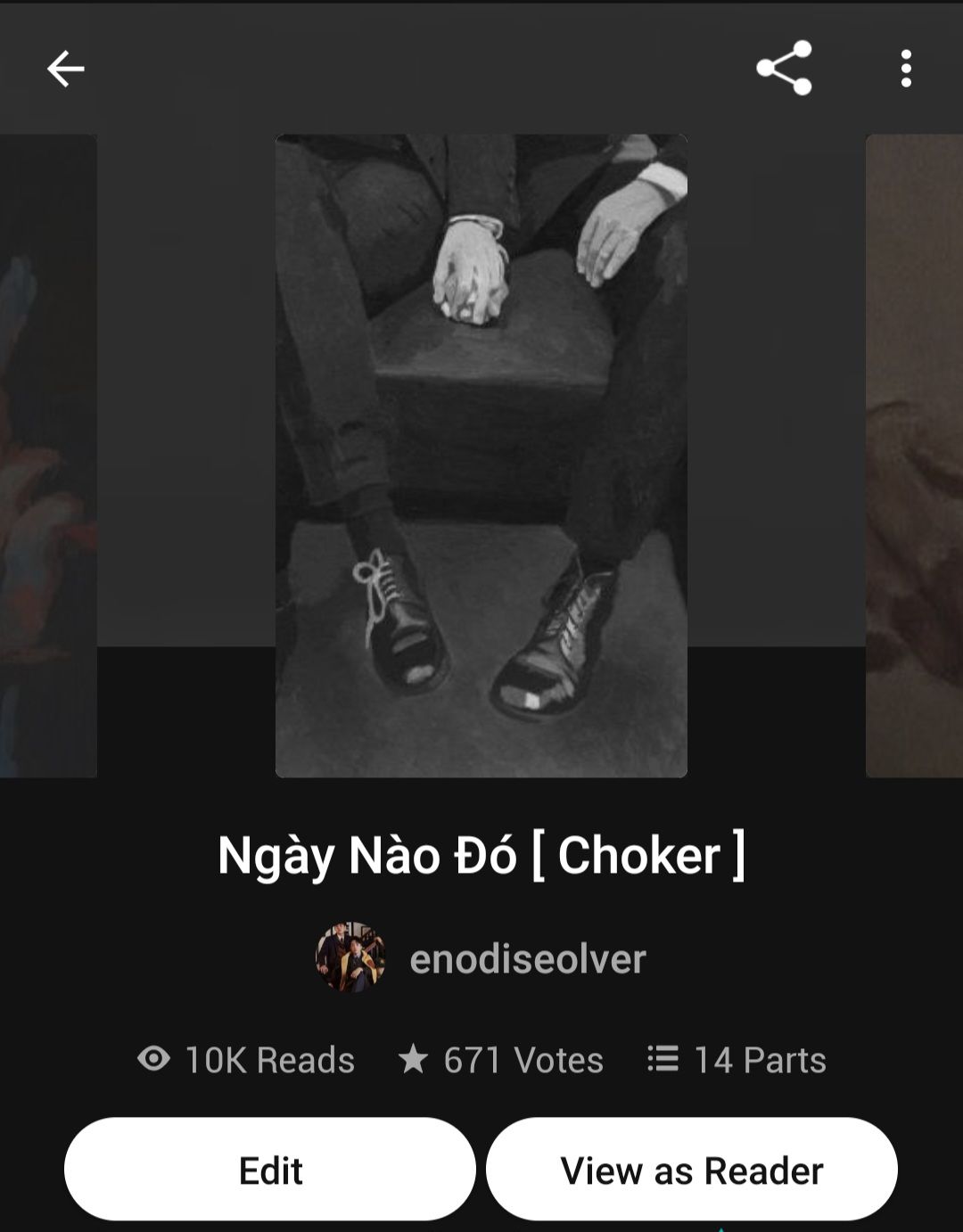The height and width of the screenshot is (1232, 963).
Task: Click the teal icon peeking below the buttons
Action: pos(720,1229)
